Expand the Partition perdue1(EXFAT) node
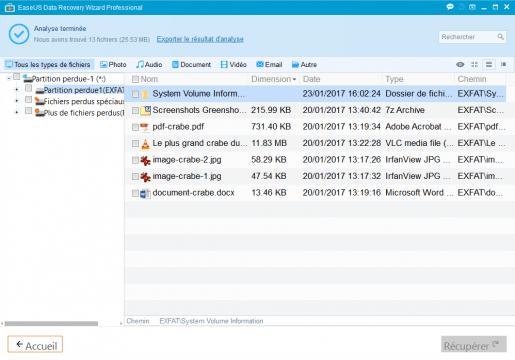515x360 pixels. tap(17, 90)
